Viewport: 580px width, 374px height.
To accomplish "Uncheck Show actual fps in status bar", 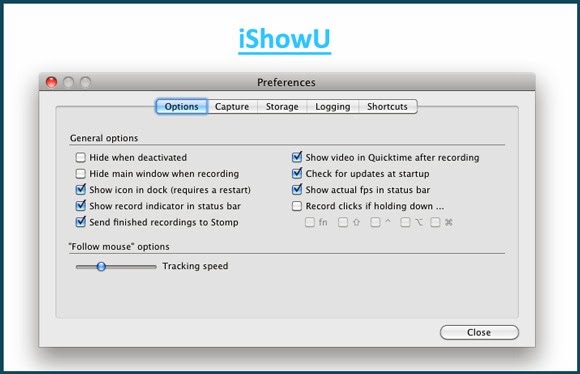I will click(x=297, y=190).
